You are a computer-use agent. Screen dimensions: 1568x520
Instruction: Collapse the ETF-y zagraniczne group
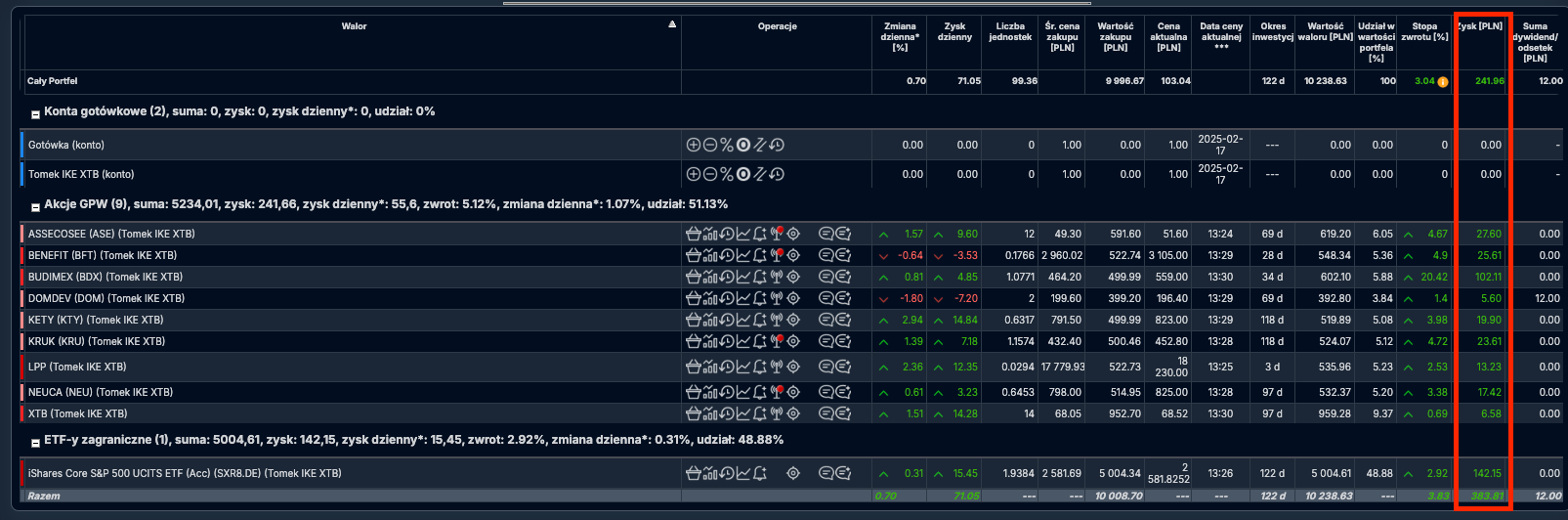36,442
